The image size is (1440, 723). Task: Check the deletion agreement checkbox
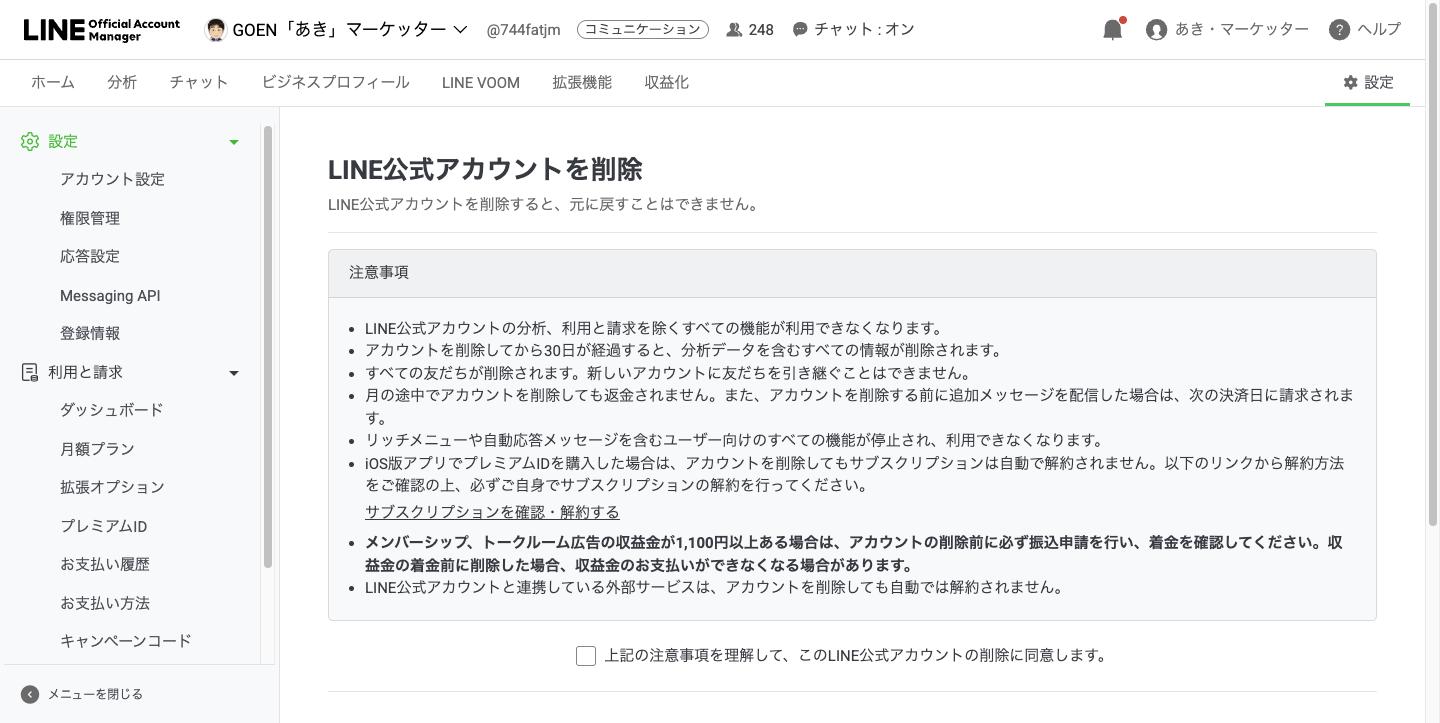(x=586, y=656)
